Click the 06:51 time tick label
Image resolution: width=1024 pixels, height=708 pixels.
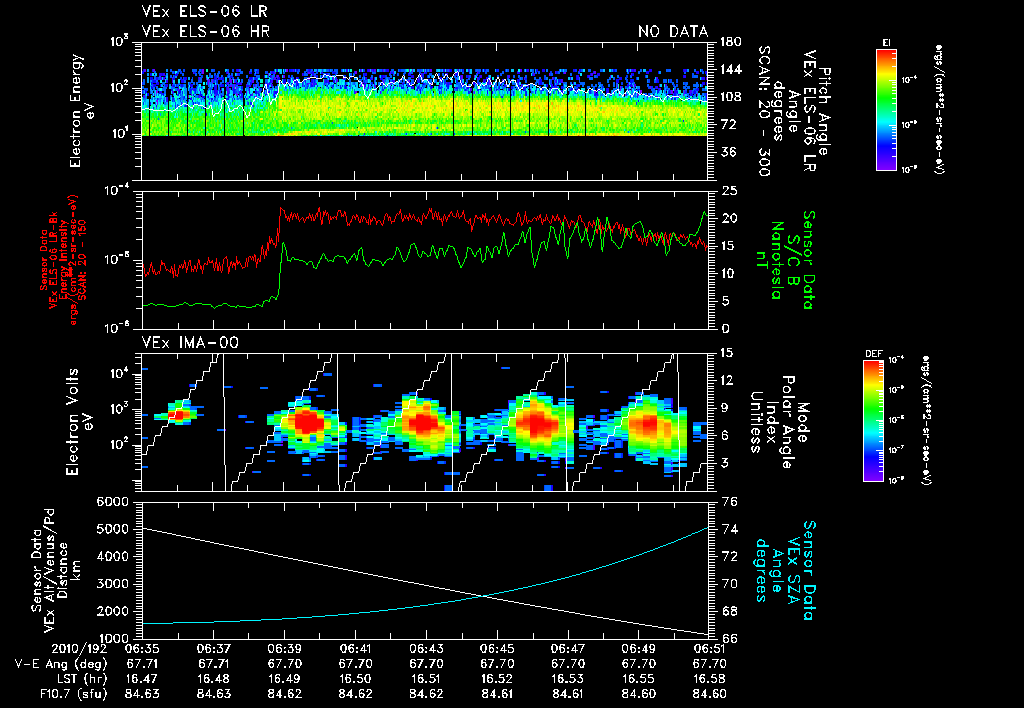click(709, 647)
